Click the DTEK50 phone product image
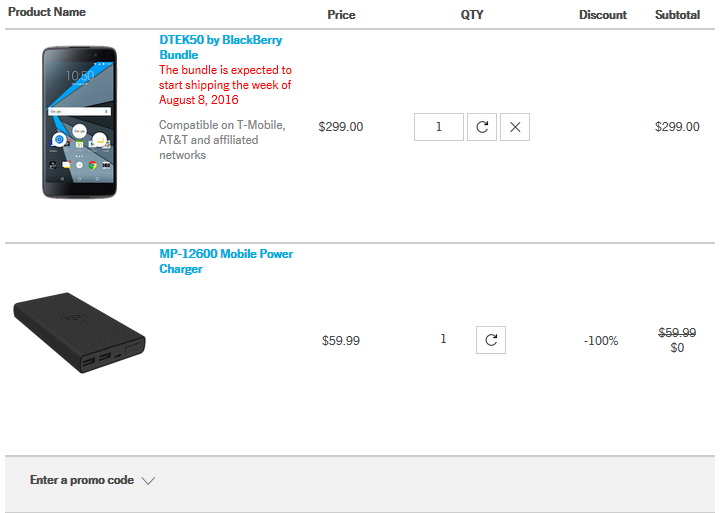This screenshot has width=727, height=513. pos(80,122)
